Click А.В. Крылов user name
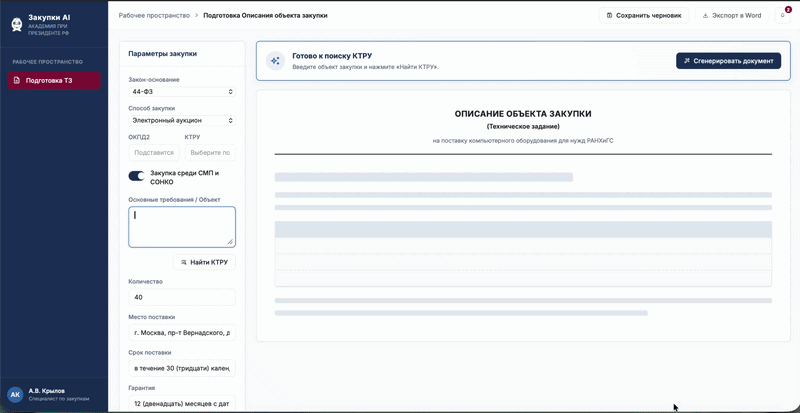Screen dimensions: 800x413 [47, 391]
